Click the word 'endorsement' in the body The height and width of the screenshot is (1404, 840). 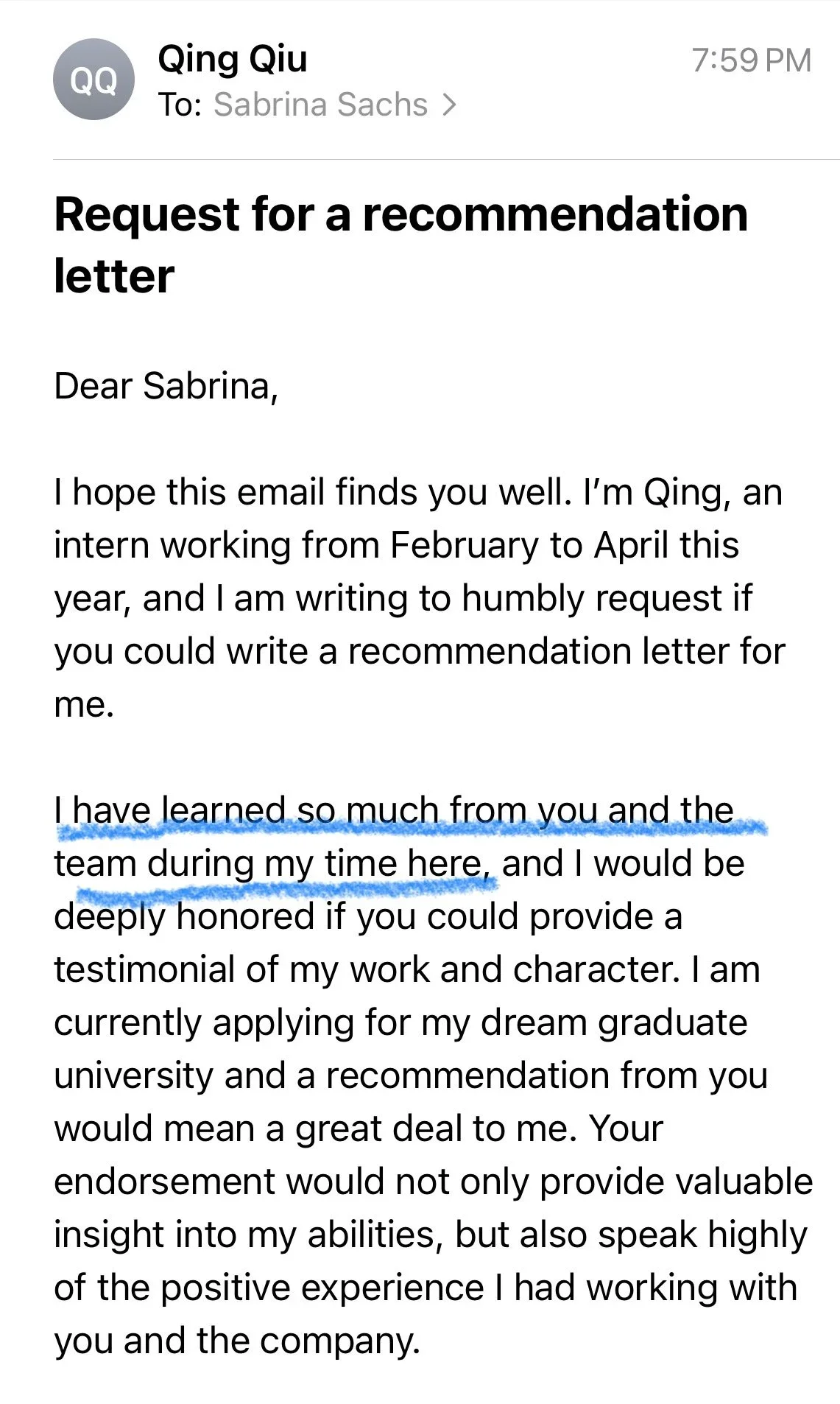(x=163, y=1182)
